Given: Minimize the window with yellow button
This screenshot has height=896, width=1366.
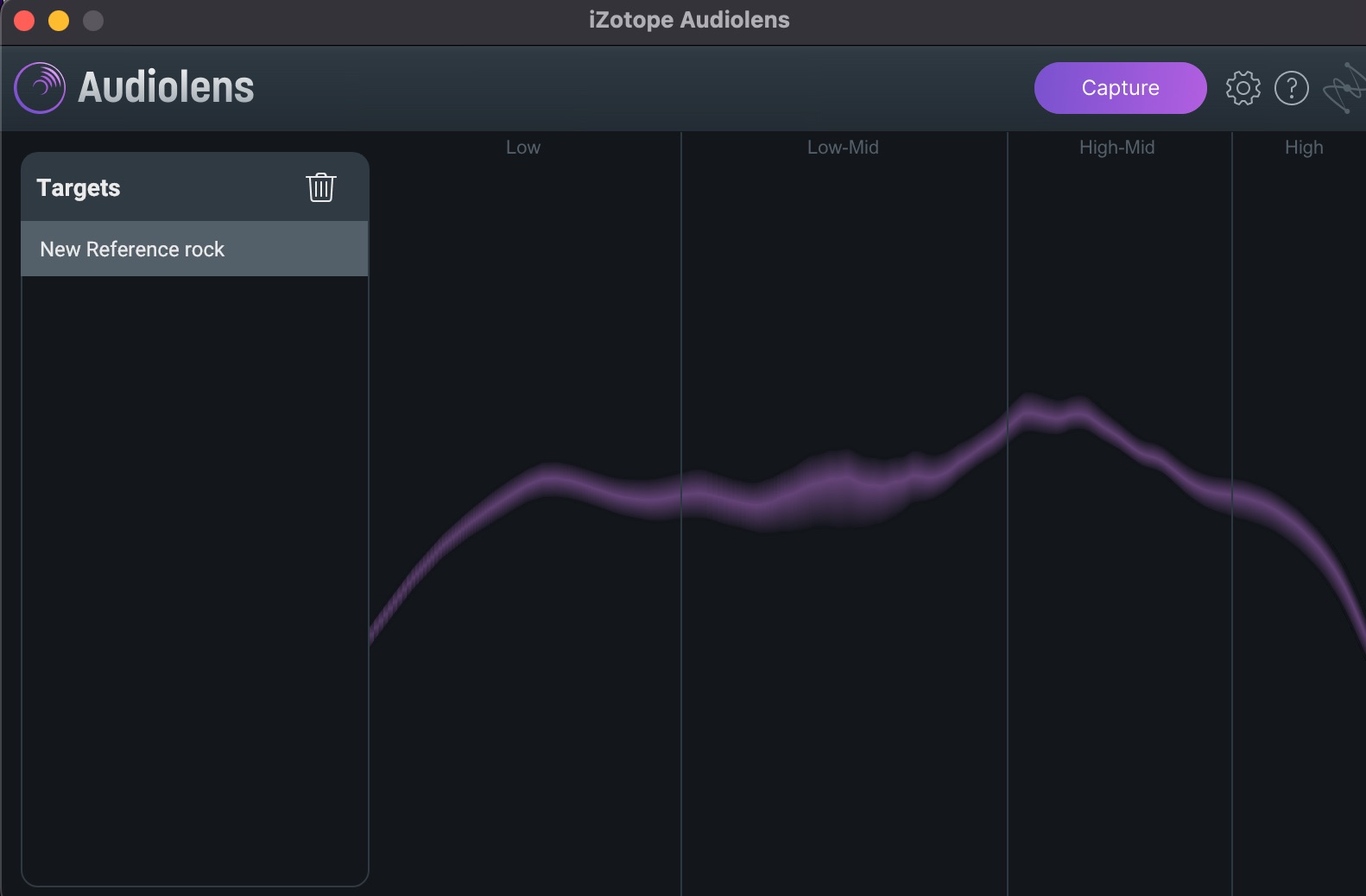Looking at the screenshot, I should coord(59,21).
